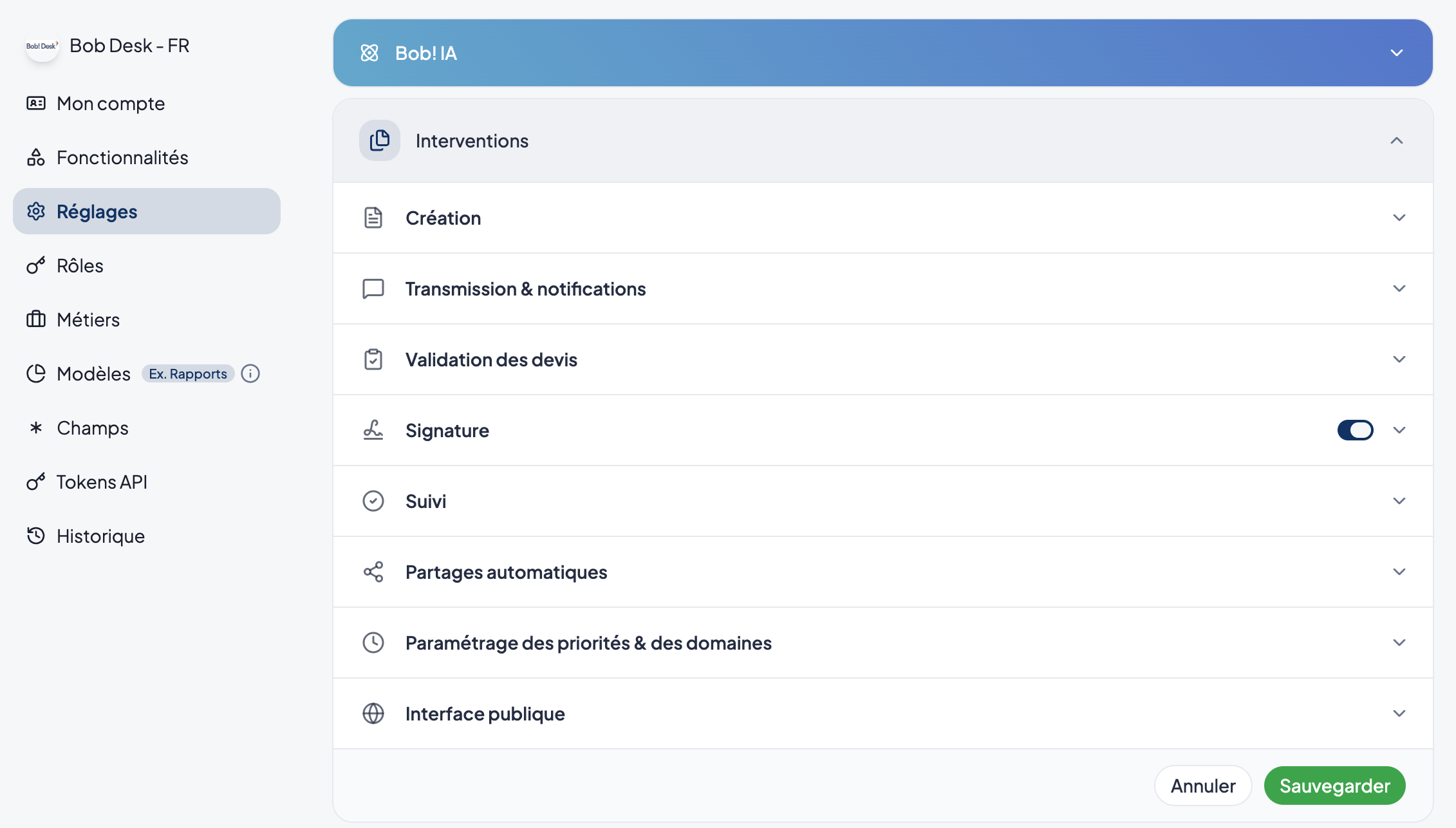Click the Réglages gear icon
The height and width of the screenshot is (828, 1456).
pos(36,211)
